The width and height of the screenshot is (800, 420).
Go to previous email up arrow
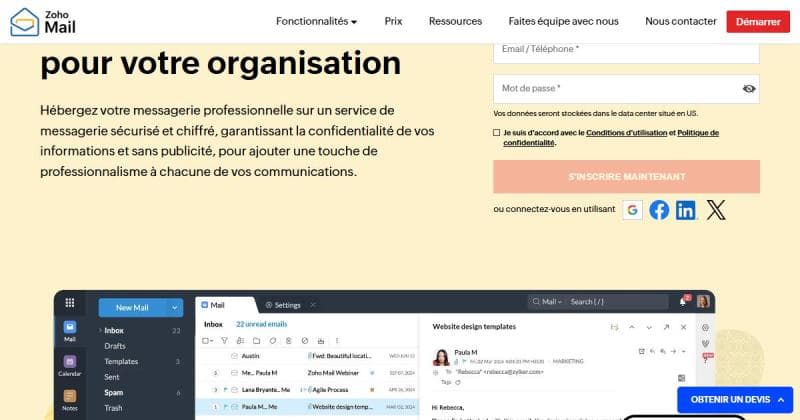pyautogui.click(x=632, y=327)
